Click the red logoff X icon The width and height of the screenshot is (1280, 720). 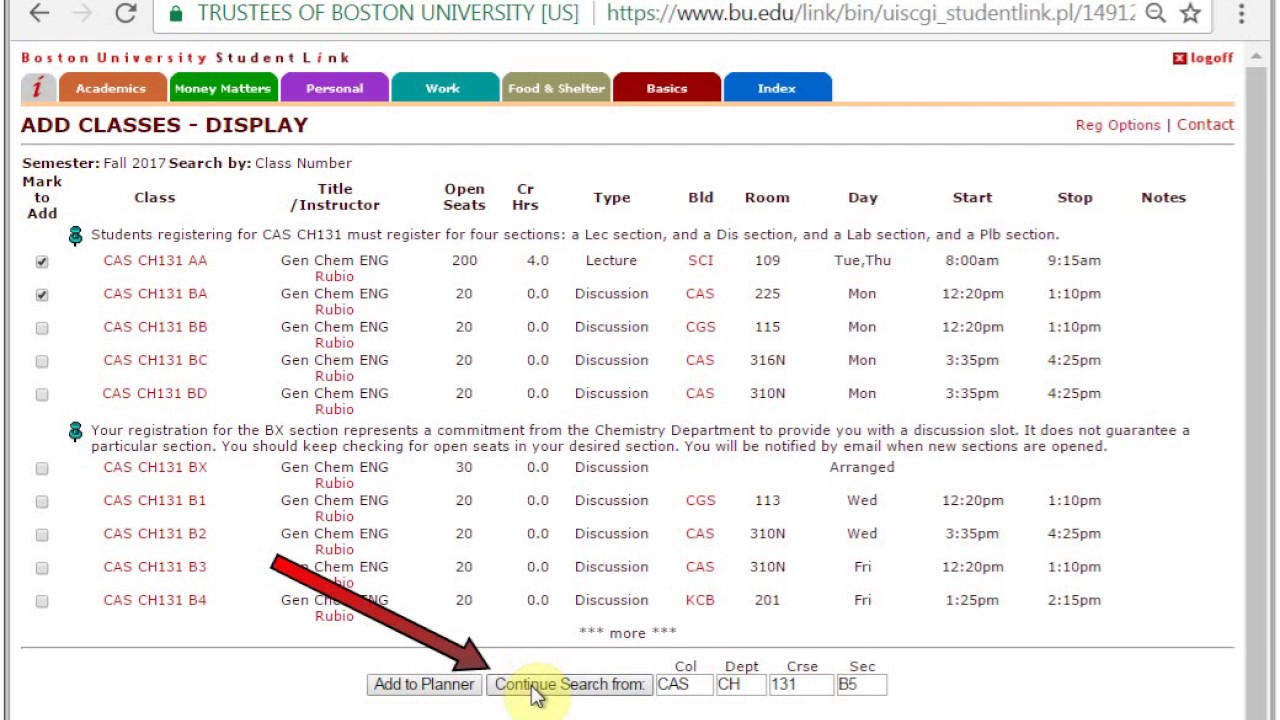pyautogui.click(x=1180, y=59)
